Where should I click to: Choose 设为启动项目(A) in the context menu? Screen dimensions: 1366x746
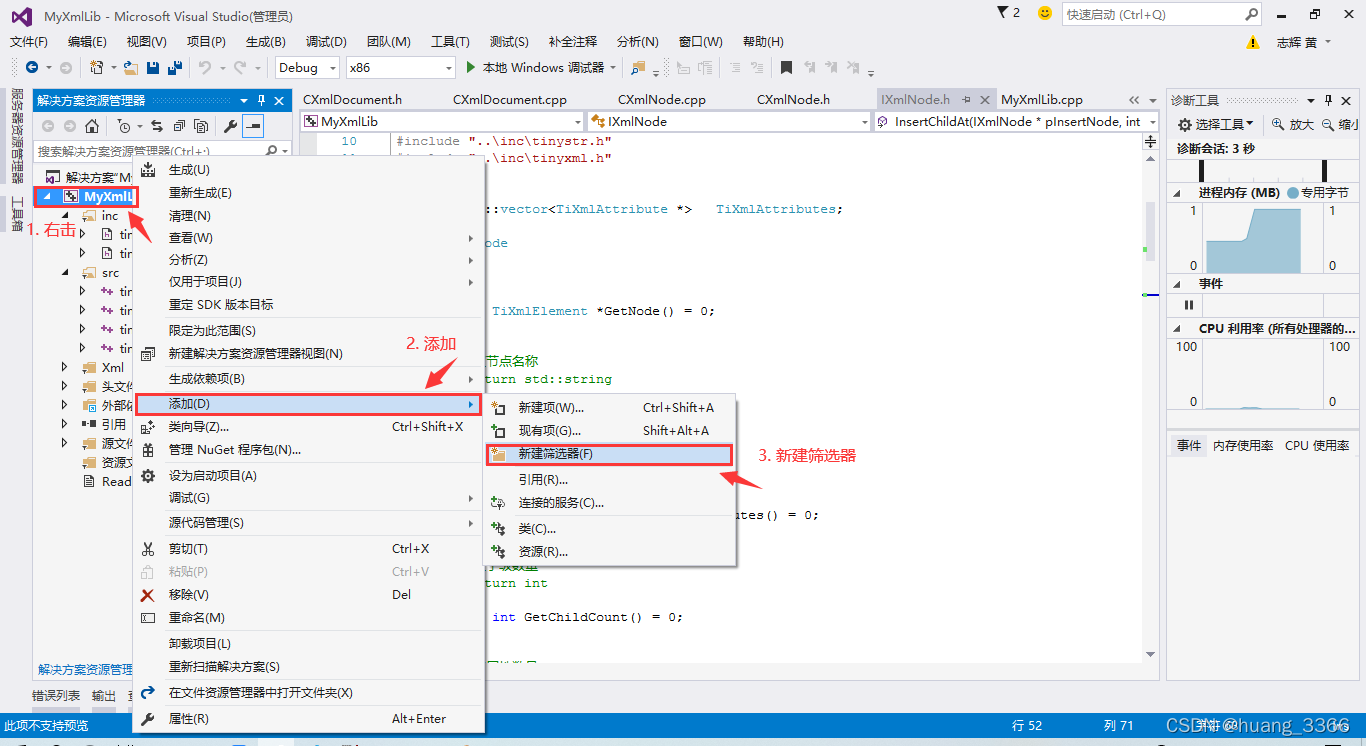click(308, 475)
